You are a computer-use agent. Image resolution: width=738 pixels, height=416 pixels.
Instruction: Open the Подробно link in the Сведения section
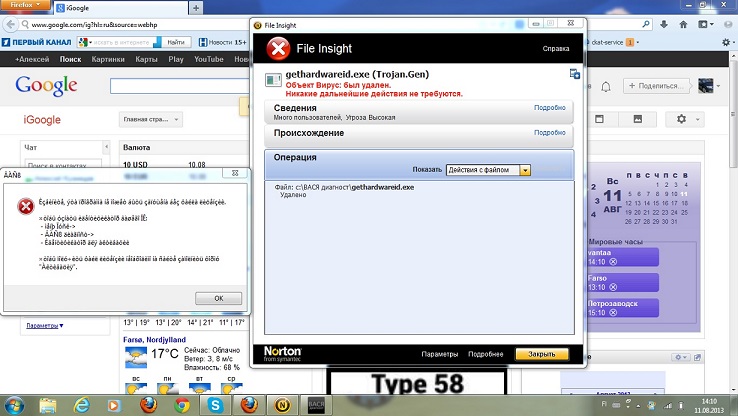[550, 108]
